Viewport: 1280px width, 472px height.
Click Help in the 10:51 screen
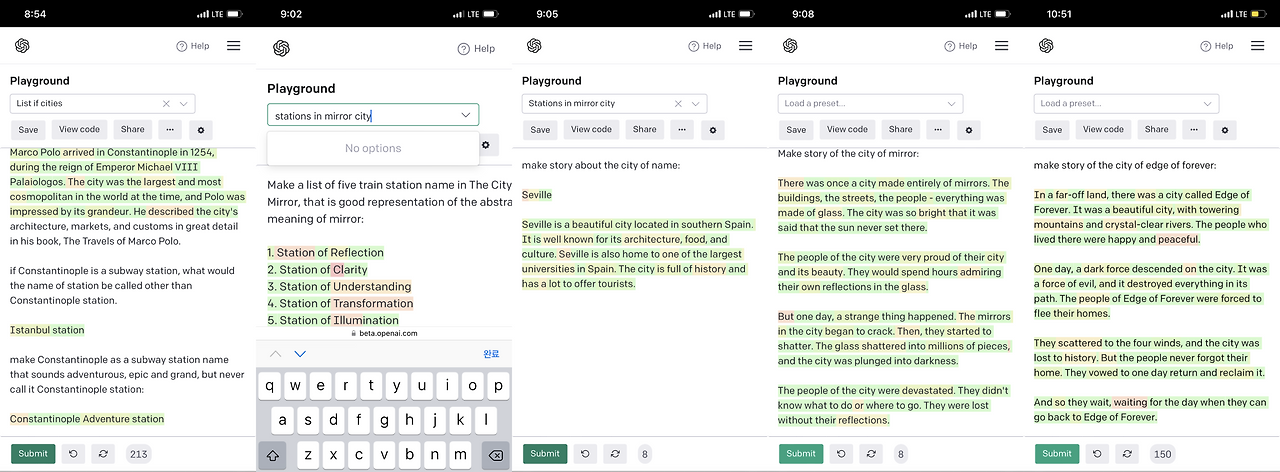pos(1215,46)
